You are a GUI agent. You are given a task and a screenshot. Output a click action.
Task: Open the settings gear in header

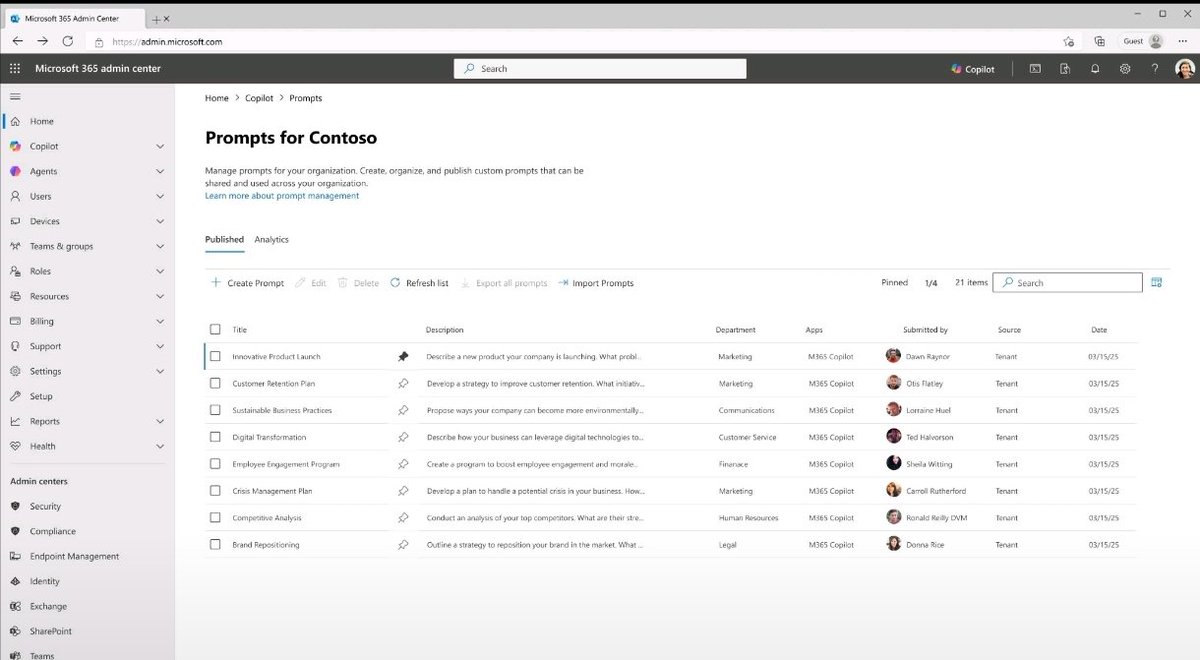point(1125,69)
